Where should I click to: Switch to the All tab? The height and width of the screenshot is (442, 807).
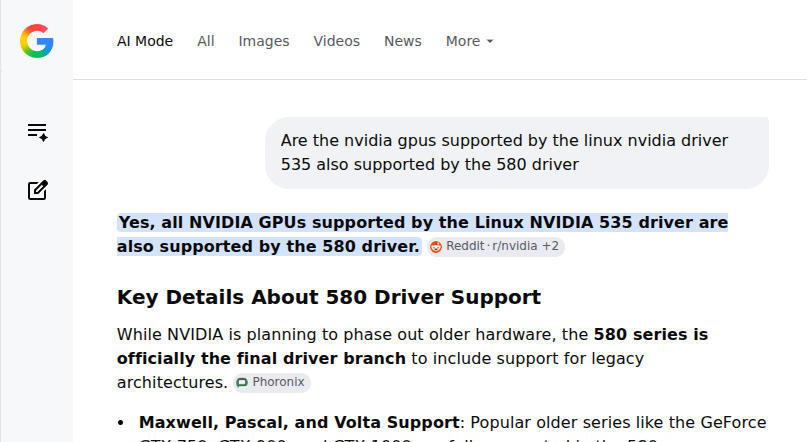point(205,41)
